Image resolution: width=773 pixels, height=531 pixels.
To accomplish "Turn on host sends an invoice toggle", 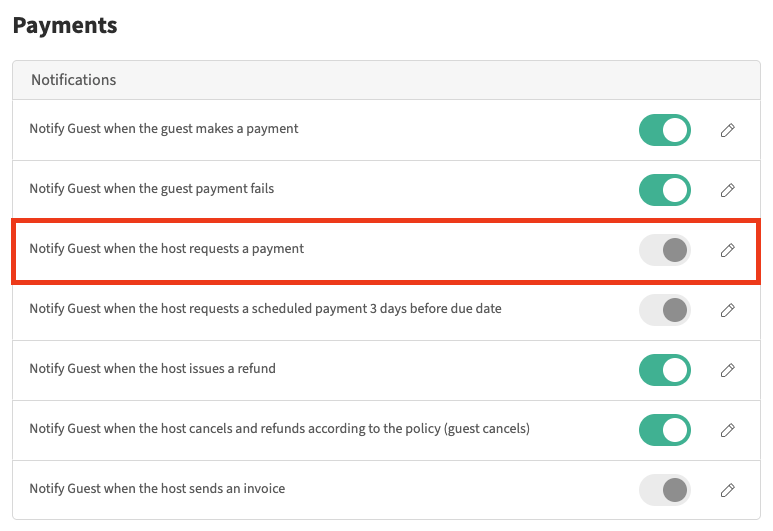I will point(665,490).
